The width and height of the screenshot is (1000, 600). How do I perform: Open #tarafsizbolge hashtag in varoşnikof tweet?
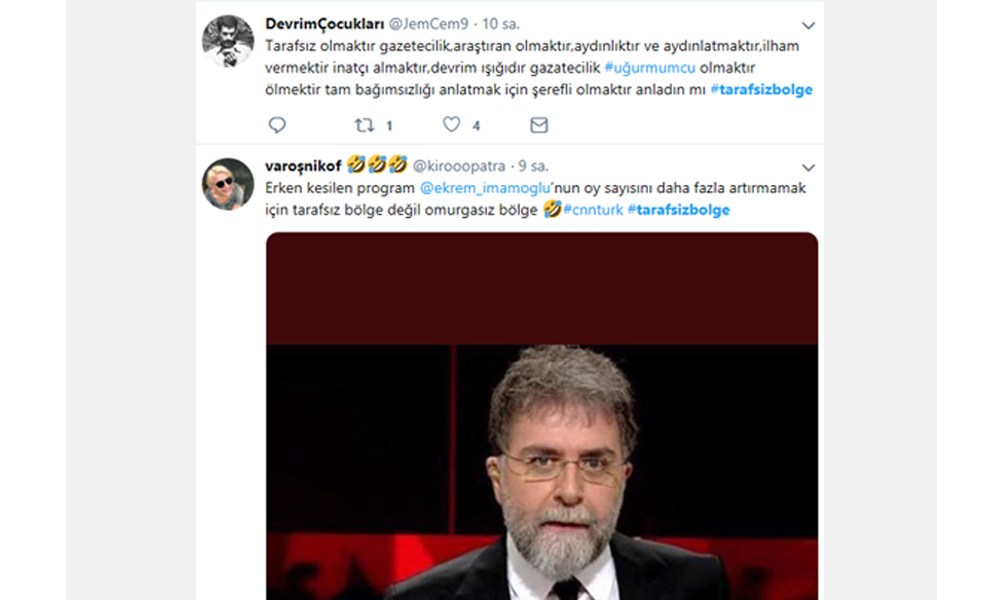click(678, 210)
